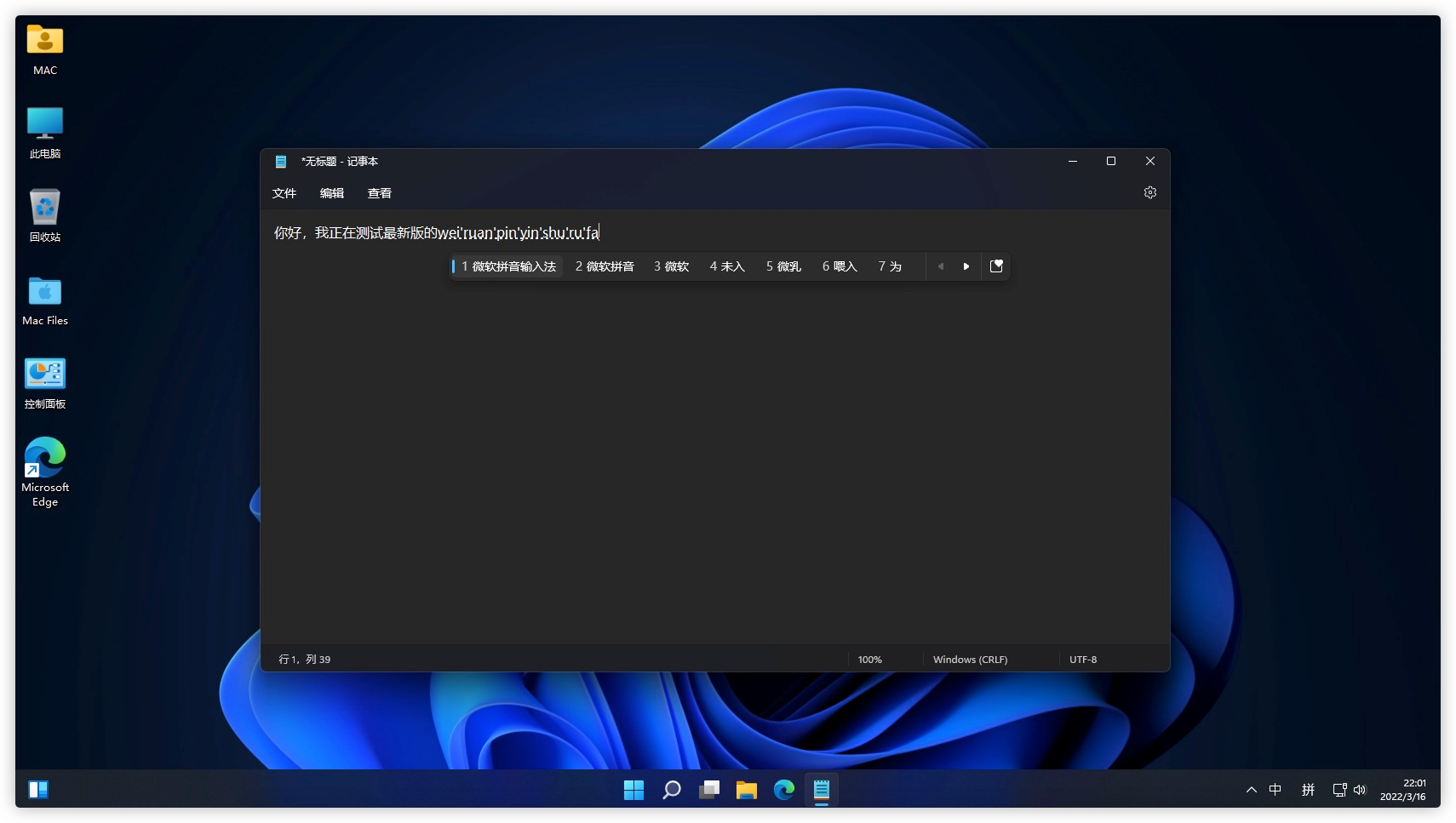
Task: Open the 文件 menu in Notepad
Action: pyautogui.click(x=284, y=193)
